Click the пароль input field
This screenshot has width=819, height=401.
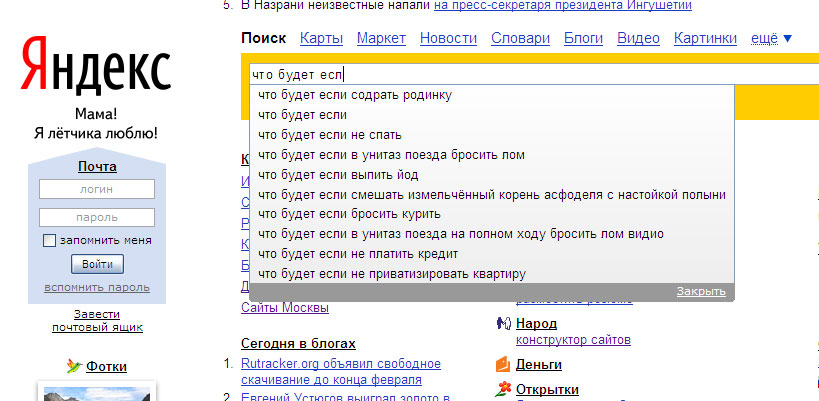click(x=97, y=217)
